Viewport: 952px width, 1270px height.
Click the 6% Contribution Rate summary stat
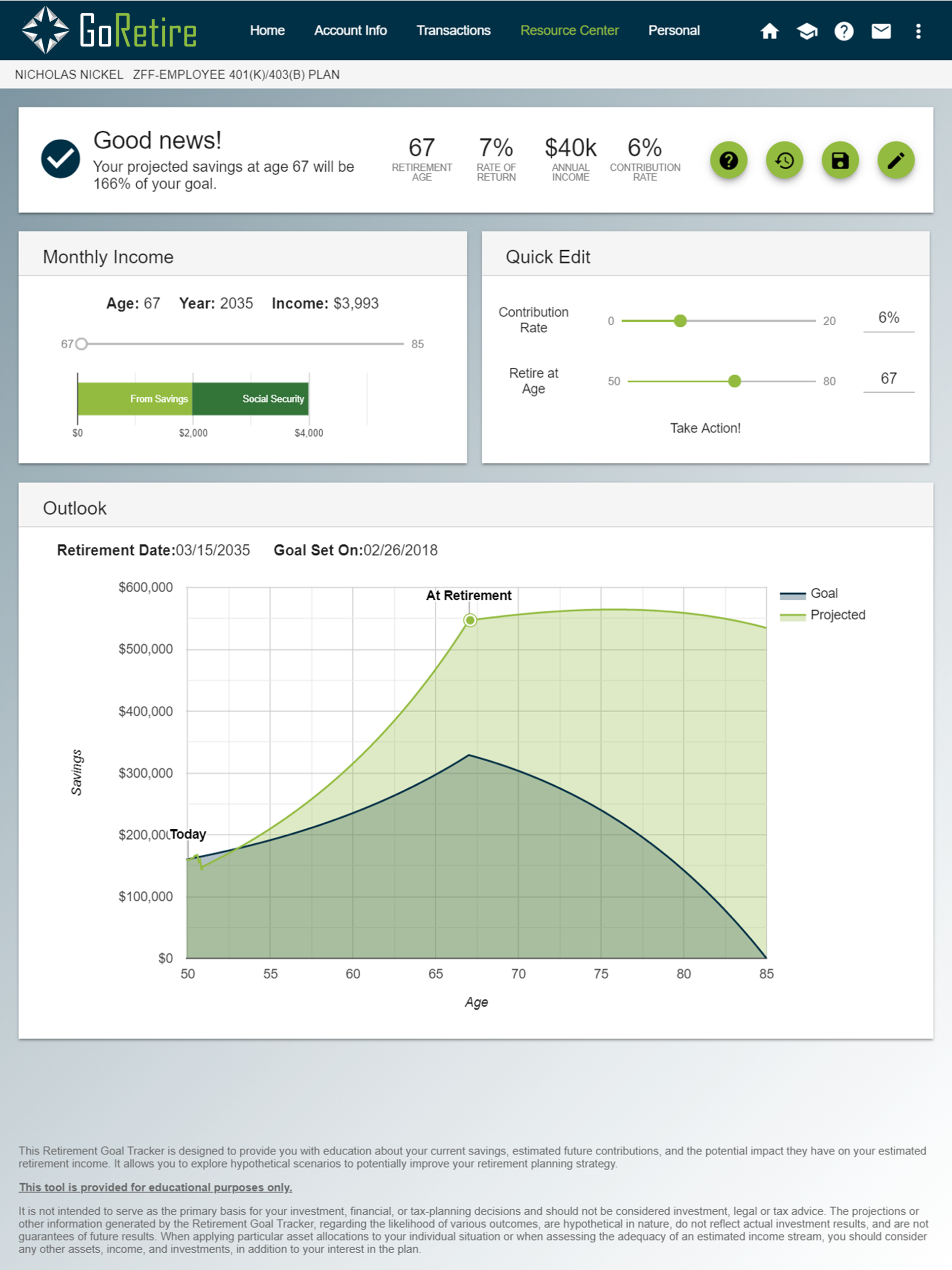[645, 158]
